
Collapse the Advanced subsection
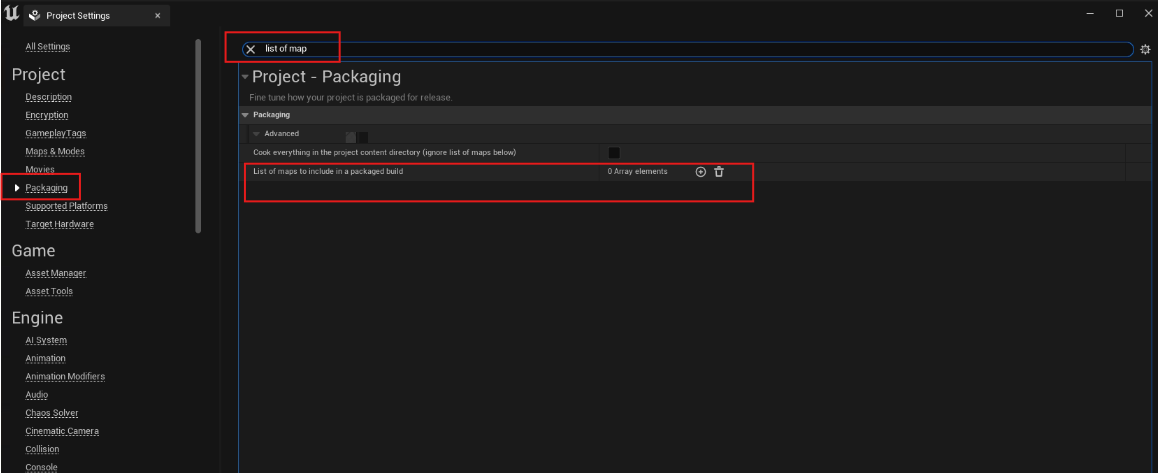click(256, 133)
